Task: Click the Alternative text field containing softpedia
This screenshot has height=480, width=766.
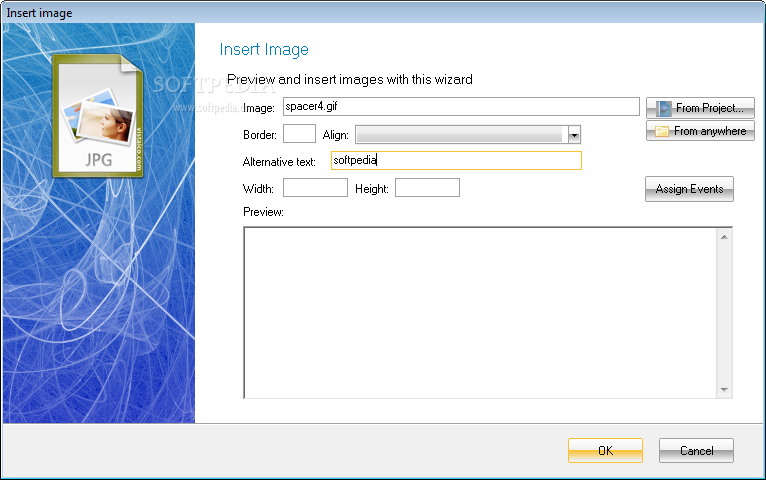Action: point(455,161)
